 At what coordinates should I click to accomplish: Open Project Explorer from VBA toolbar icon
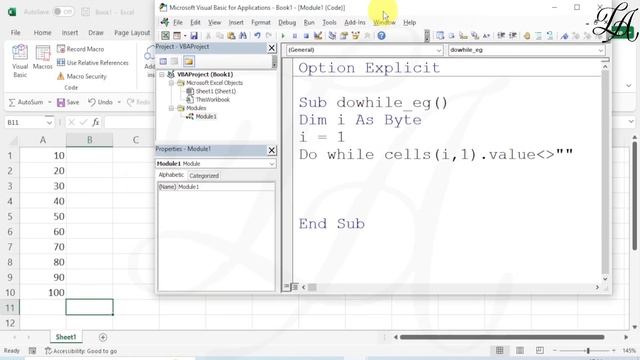point(332,36)
